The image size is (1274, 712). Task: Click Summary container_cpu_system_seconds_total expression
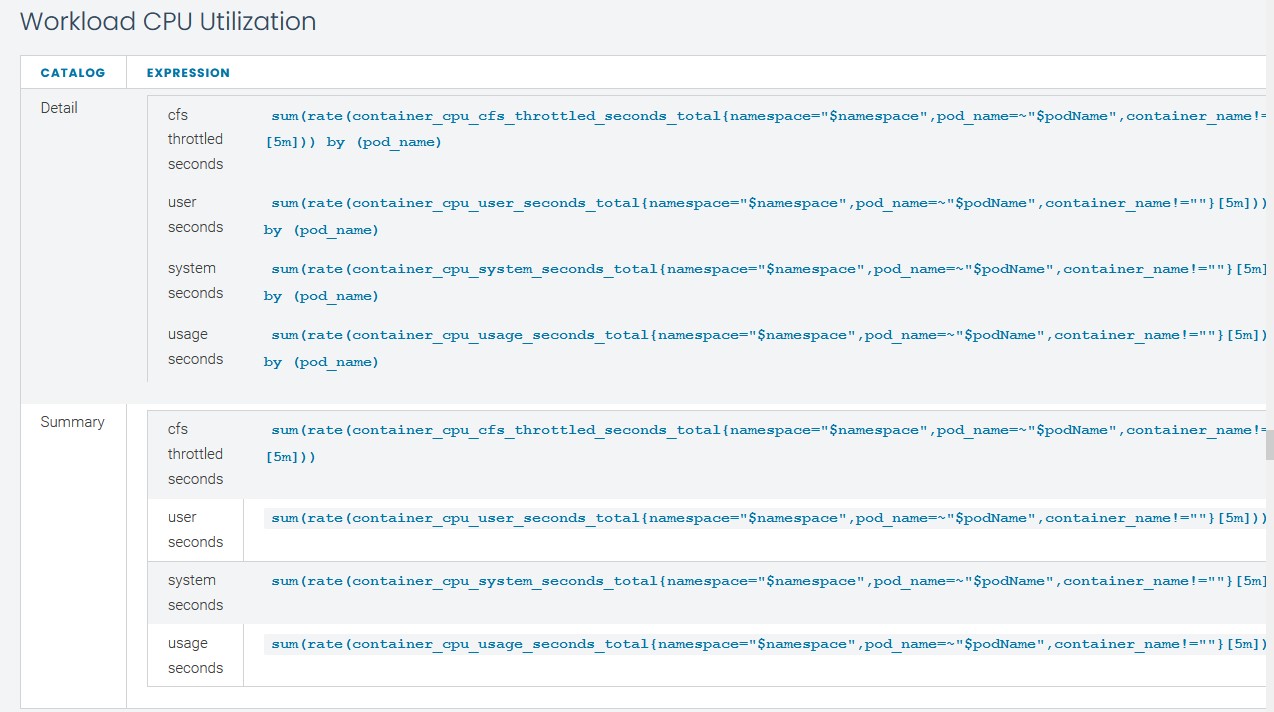[x=767, y=581]
